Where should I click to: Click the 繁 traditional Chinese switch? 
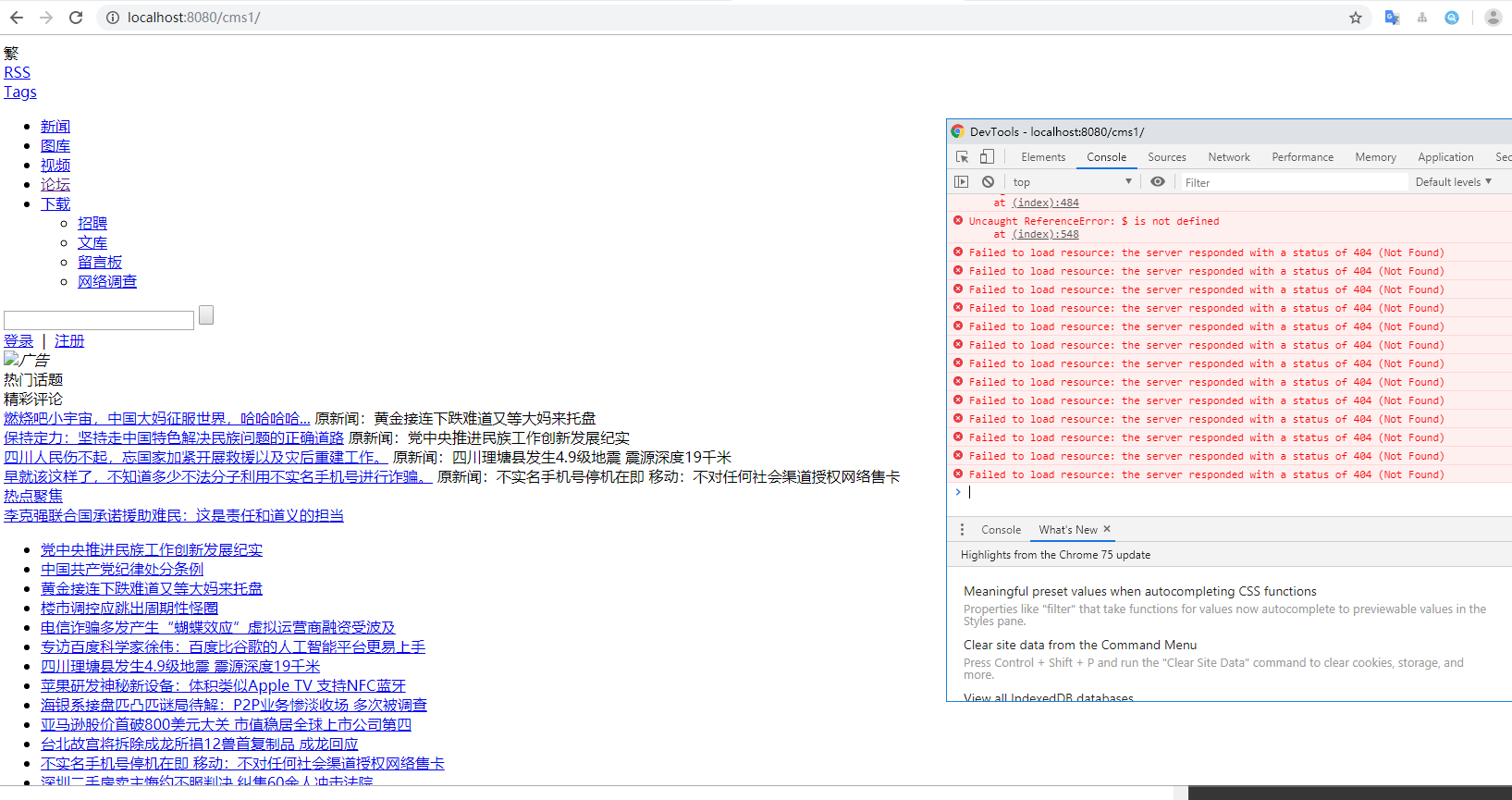pyautogui.click(x=11, y=53)
